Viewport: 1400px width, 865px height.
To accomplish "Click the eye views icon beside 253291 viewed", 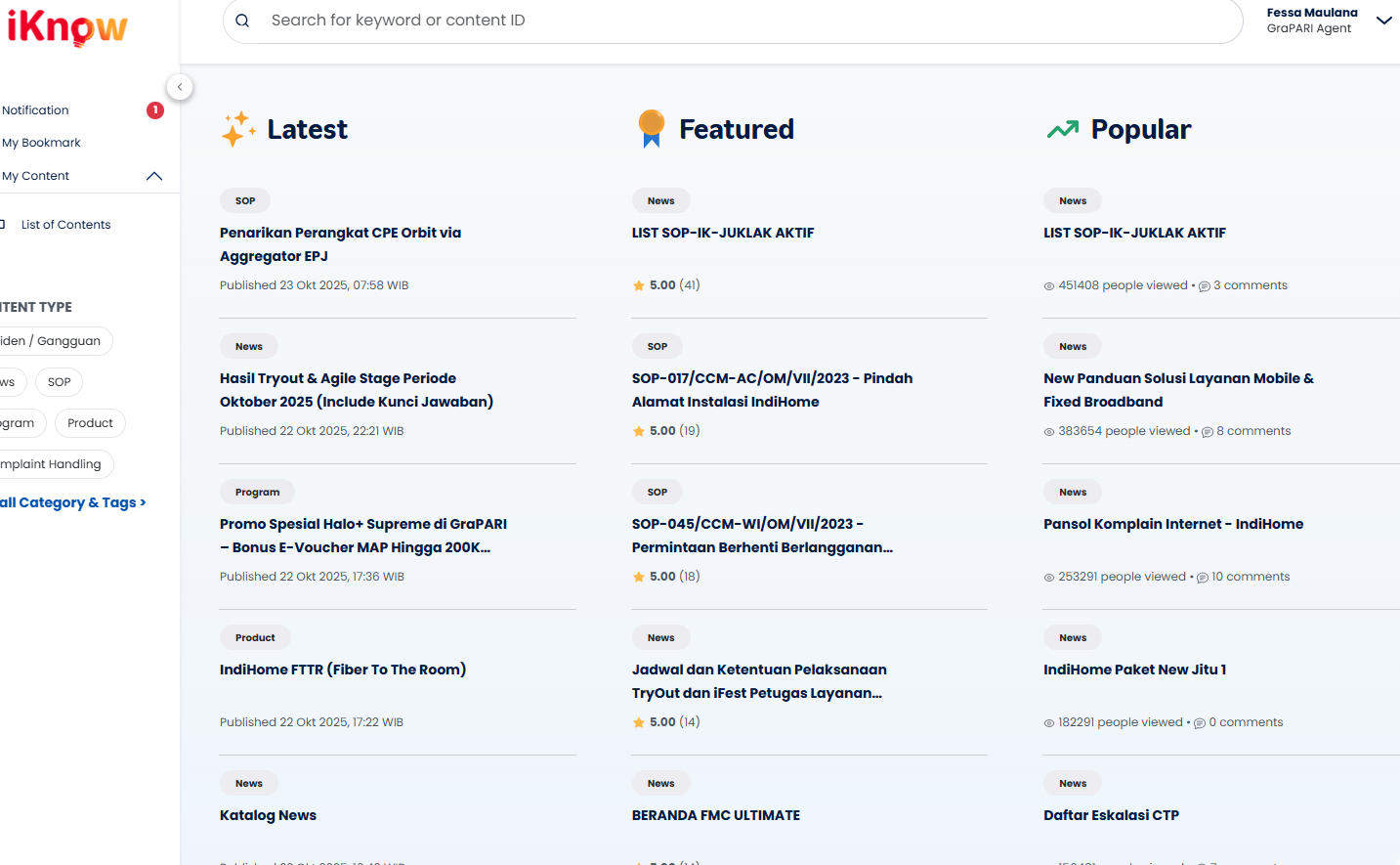I will pos(1049,578).
